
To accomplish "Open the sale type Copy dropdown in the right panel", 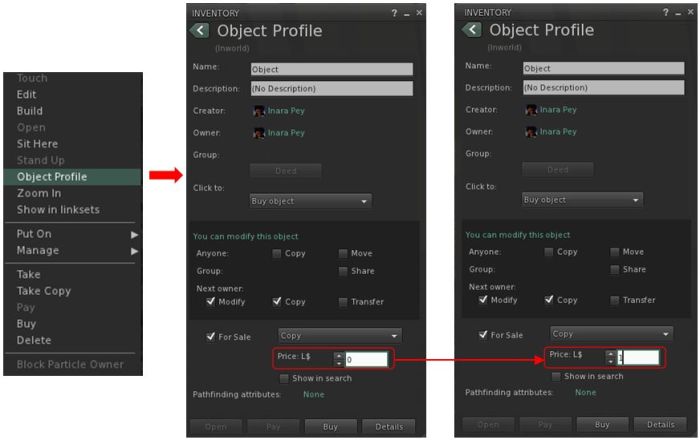I will pos(611,334).
